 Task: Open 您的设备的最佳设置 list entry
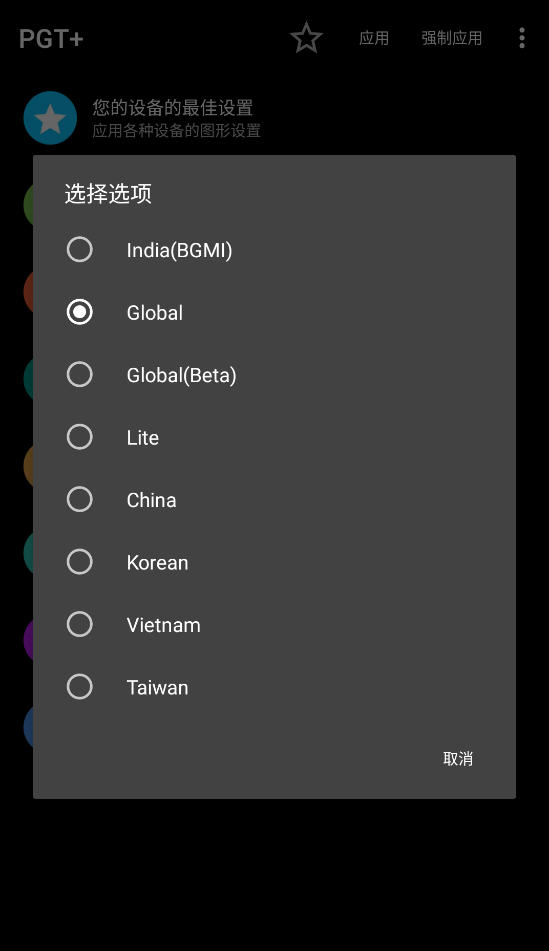[274, 118]
